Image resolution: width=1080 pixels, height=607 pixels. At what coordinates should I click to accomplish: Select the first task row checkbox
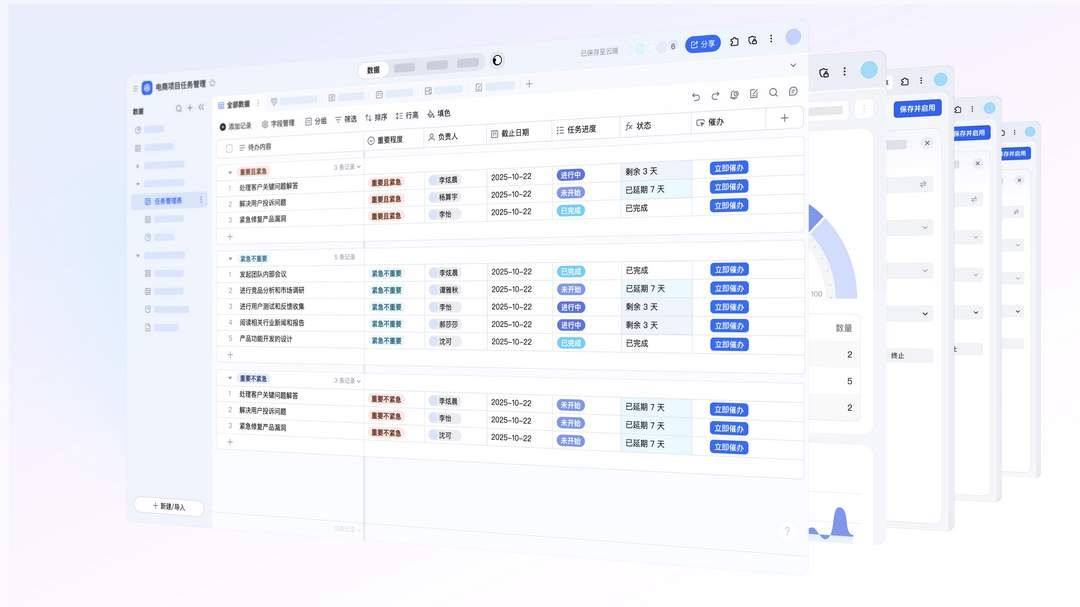tap(229, 185)
